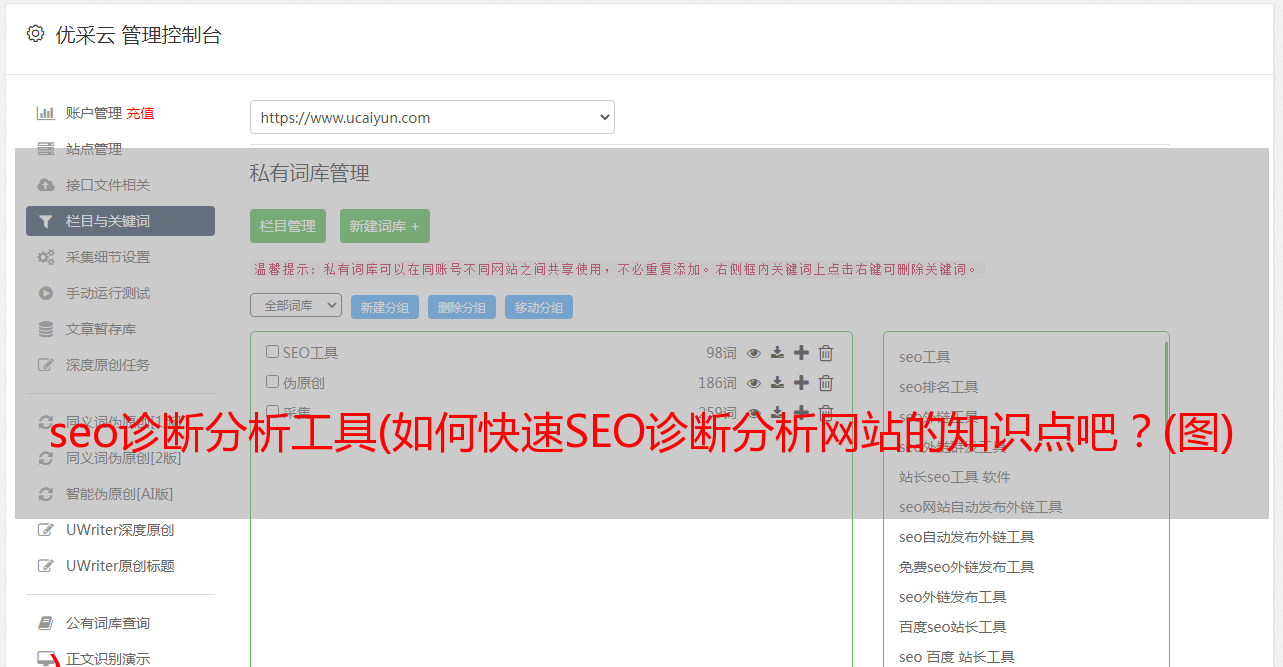Click the database icon for 文章暂存库
The width and height of the screenshot is (1283, 667).
pyautogui.click(x=45, y=329)
